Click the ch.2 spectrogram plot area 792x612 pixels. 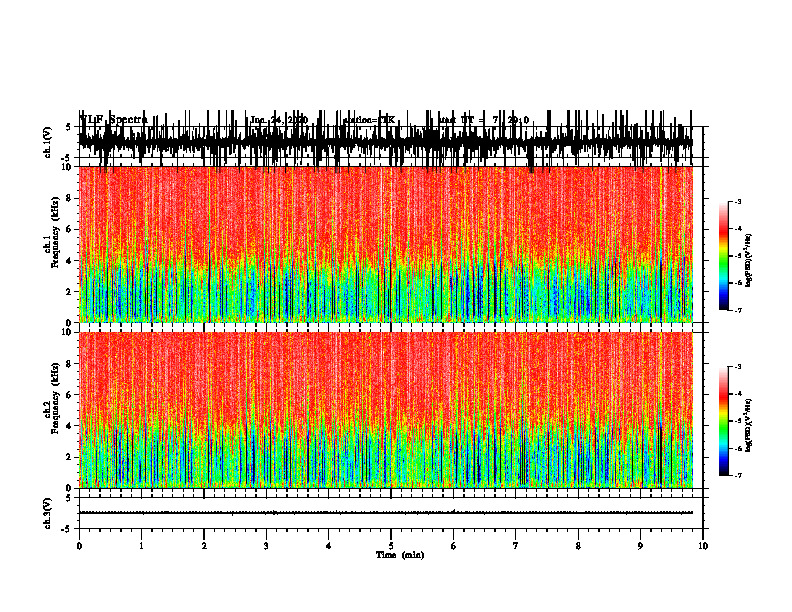point(386,410)
